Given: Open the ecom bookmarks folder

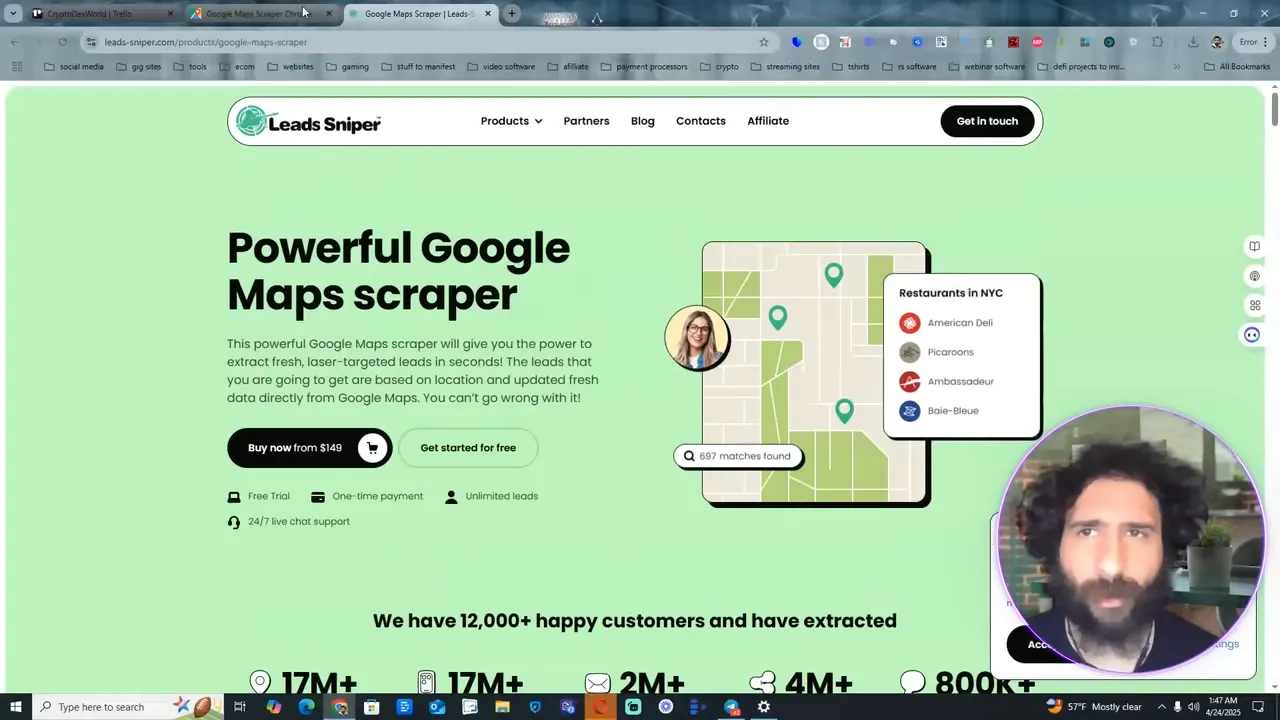Looking at the screenshot, I should (x=237, y=67).
